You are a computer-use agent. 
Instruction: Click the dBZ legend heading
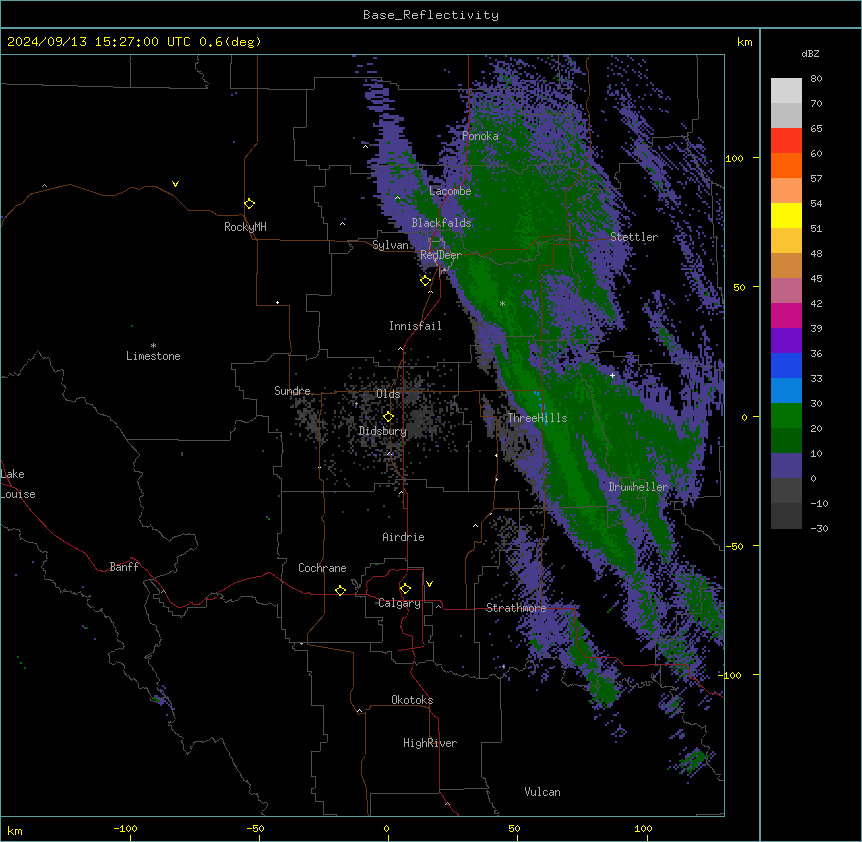coord(810,53)
